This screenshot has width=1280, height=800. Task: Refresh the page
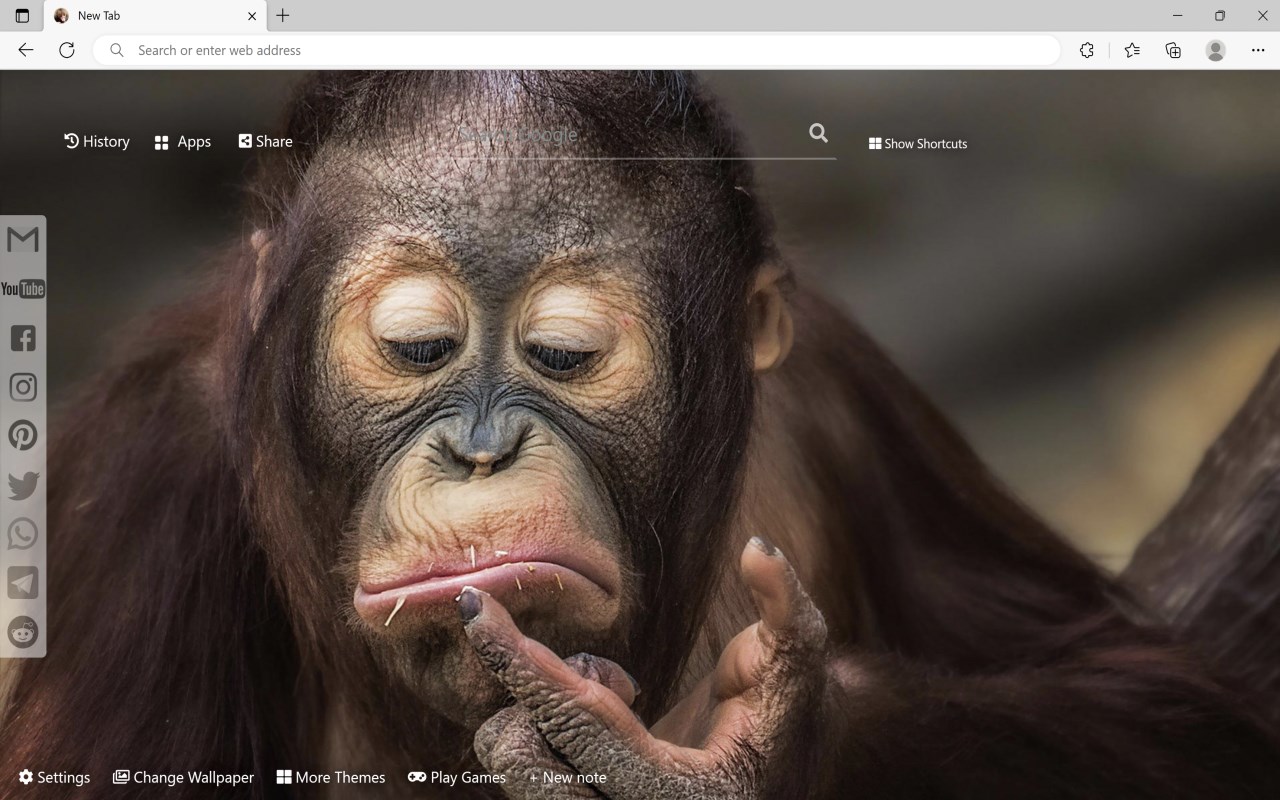[67, 50]
